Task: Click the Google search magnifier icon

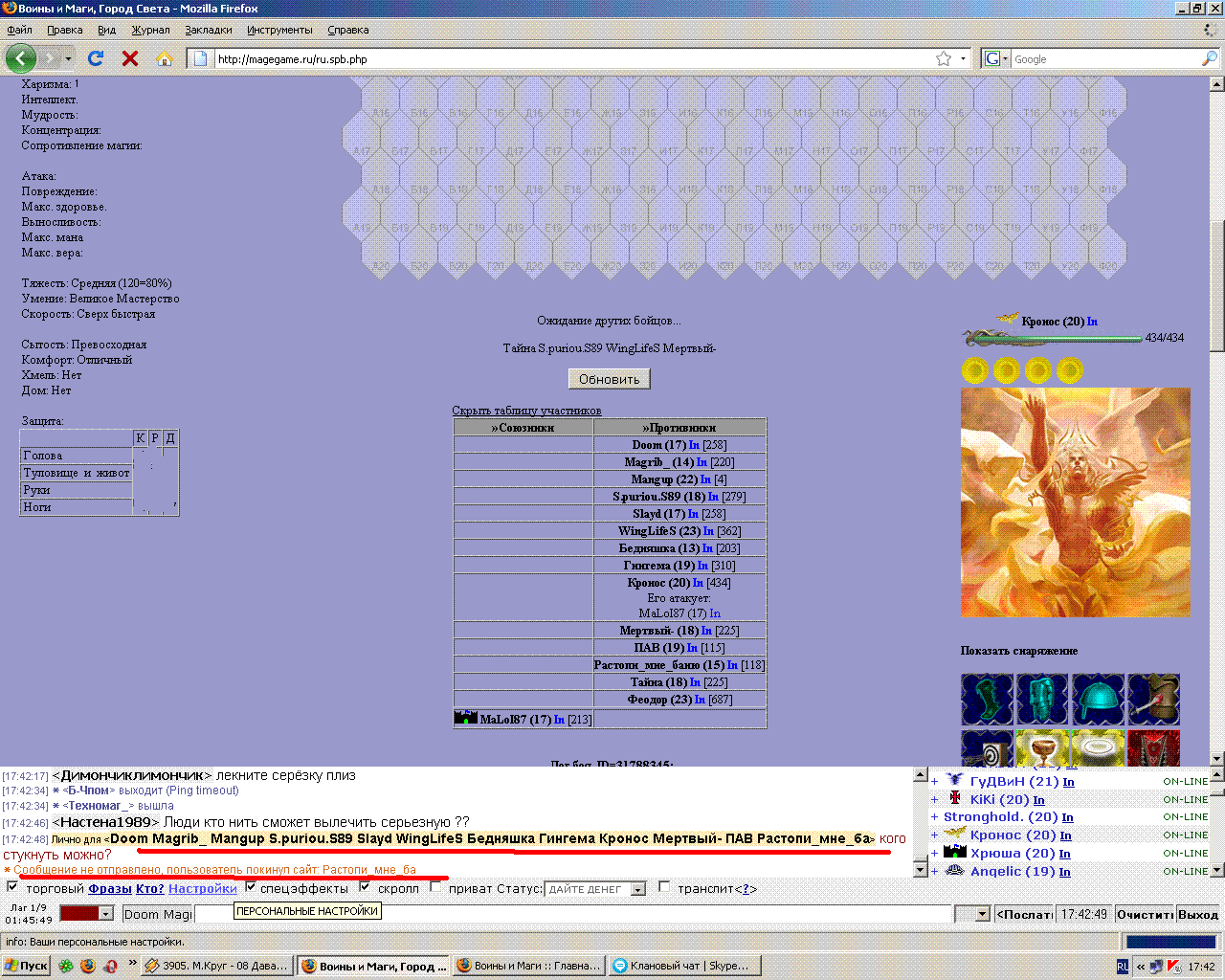Action: (x=1210, y=58)
